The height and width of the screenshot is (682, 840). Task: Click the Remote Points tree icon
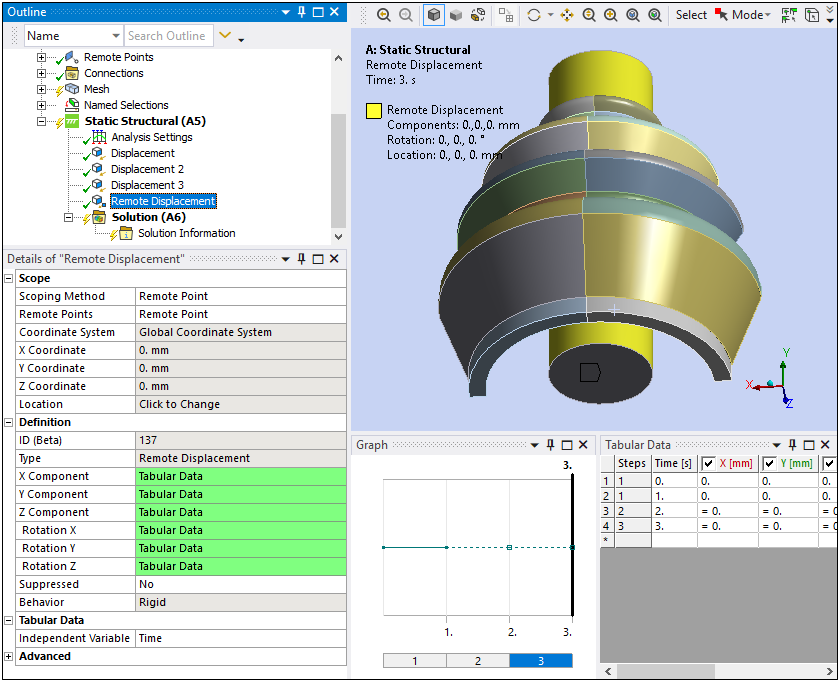(x=72, y=57)
